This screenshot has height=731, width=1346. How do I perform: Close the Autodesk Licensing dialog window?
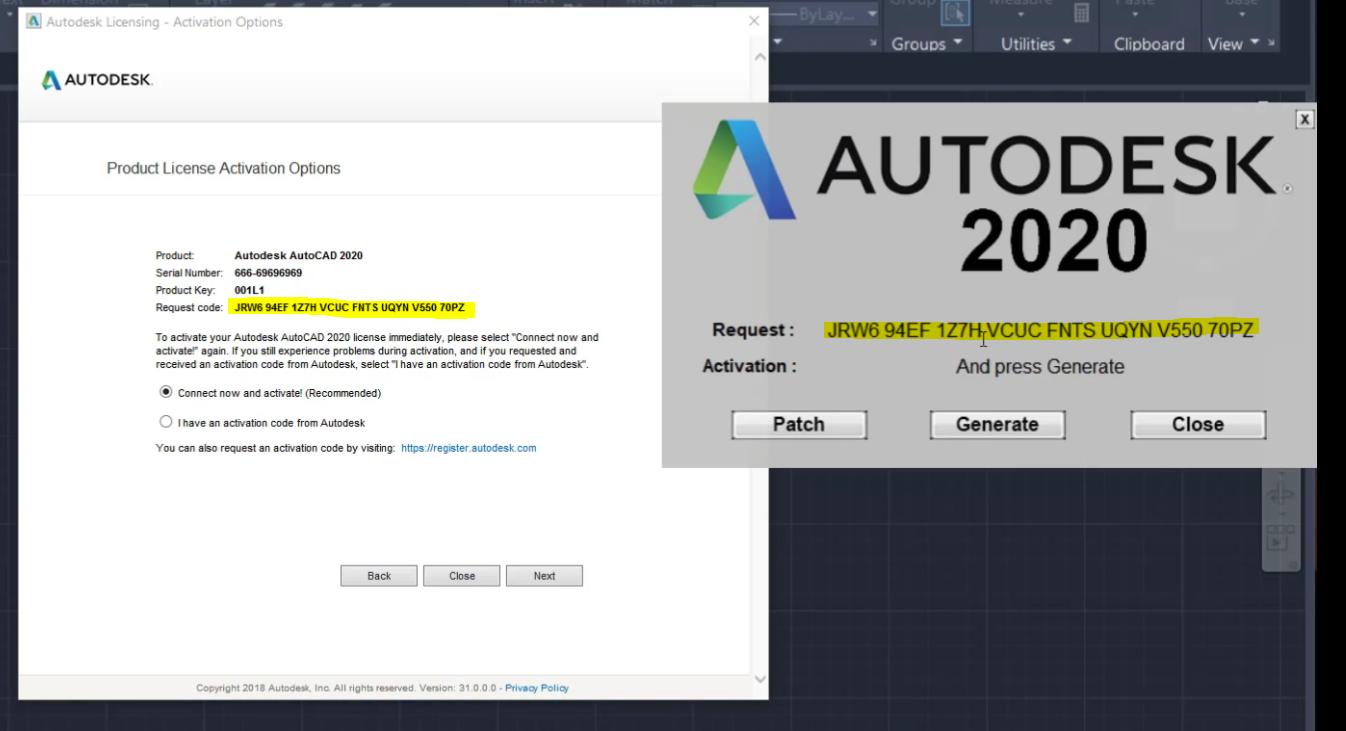754,21
